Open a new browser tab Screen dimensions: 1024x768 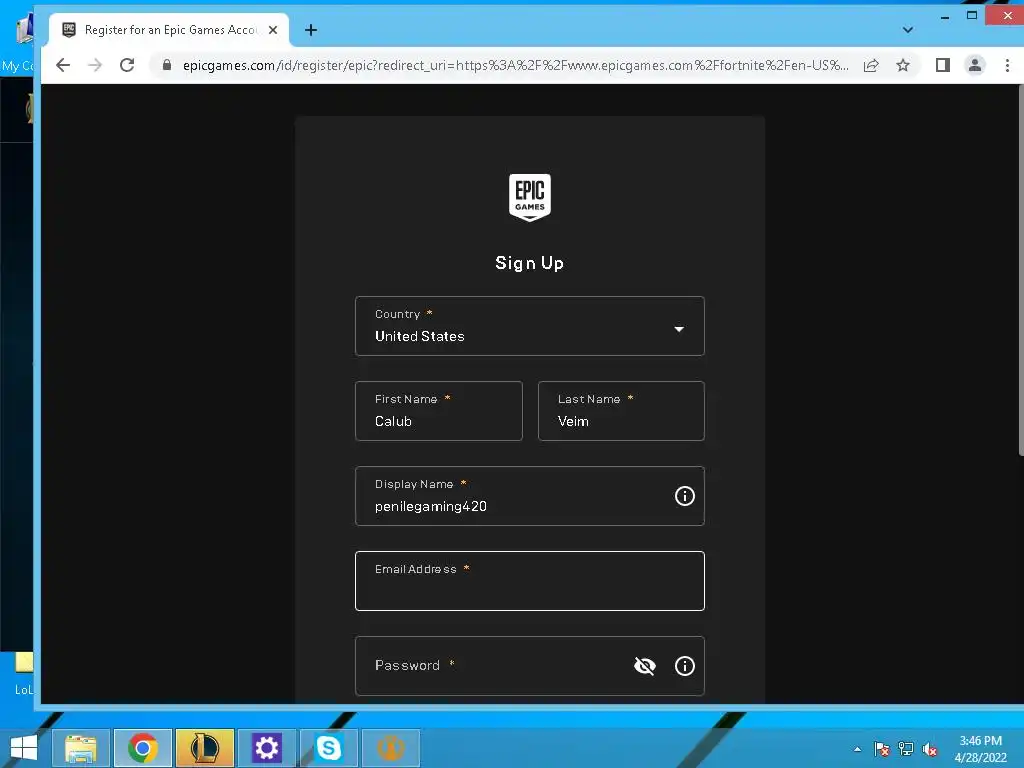(311, 30)
